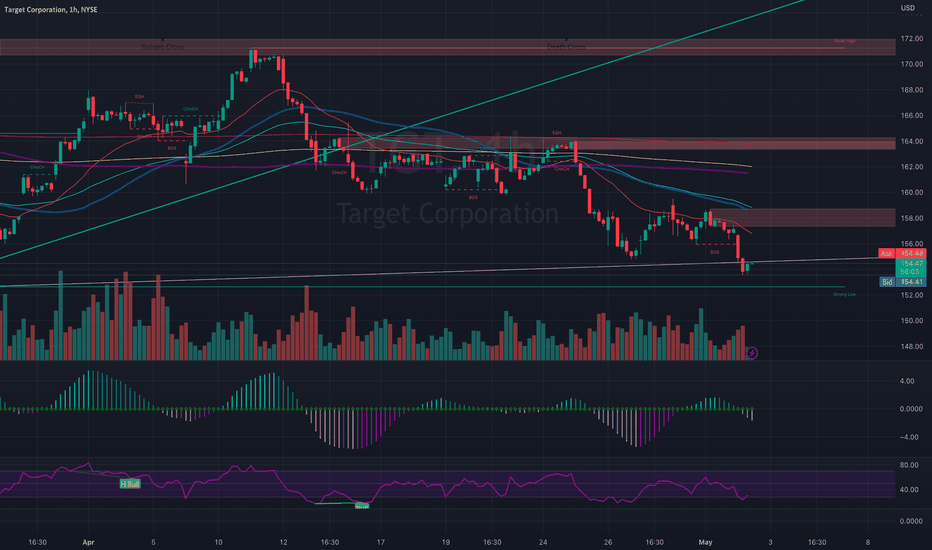Click the 24 date label on time axis
Image resolution: width=932 pixels, height=550 pixels.
543,542
